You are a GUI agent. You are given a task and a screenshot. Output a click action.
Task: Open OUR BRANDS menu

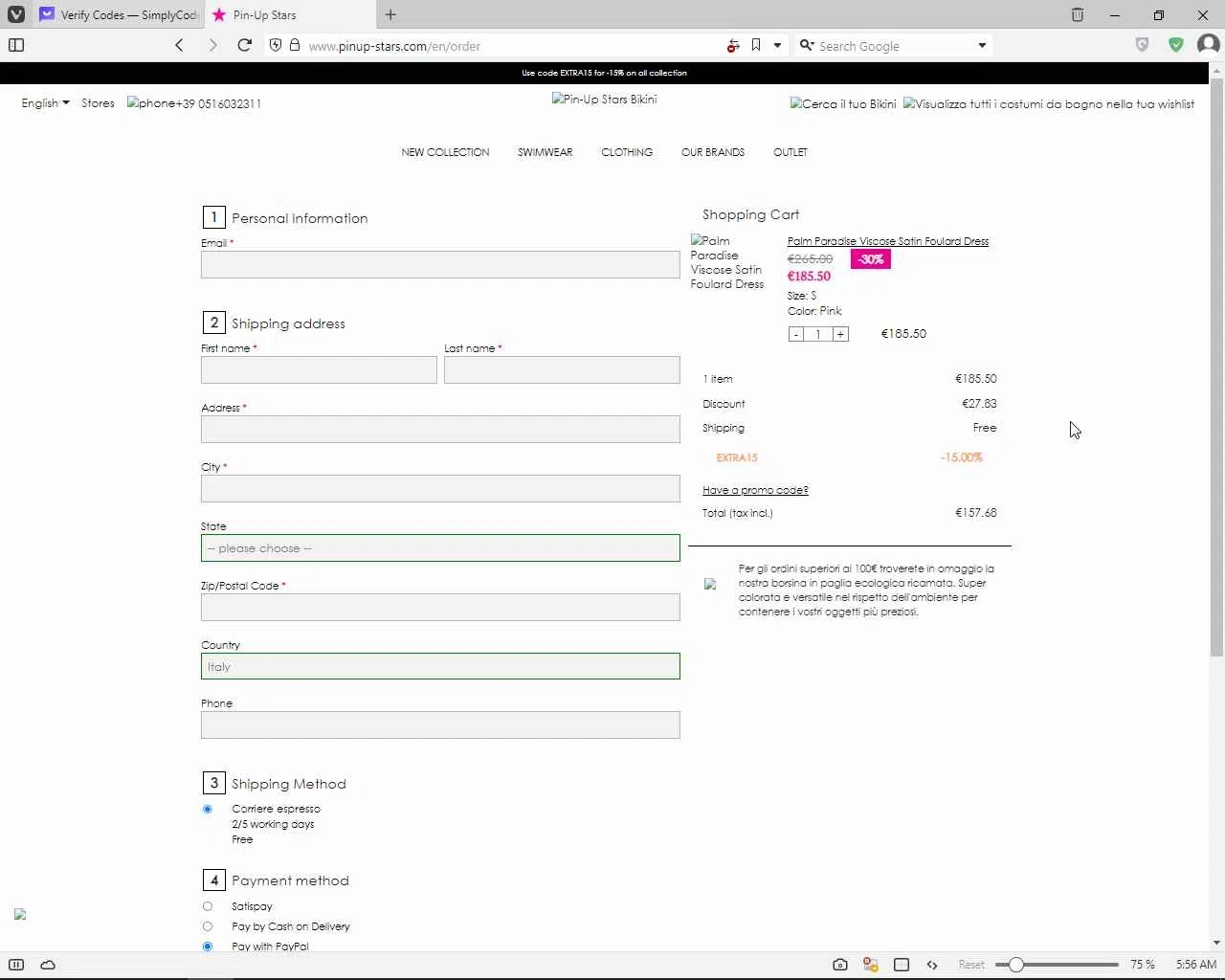click(713, 152)
